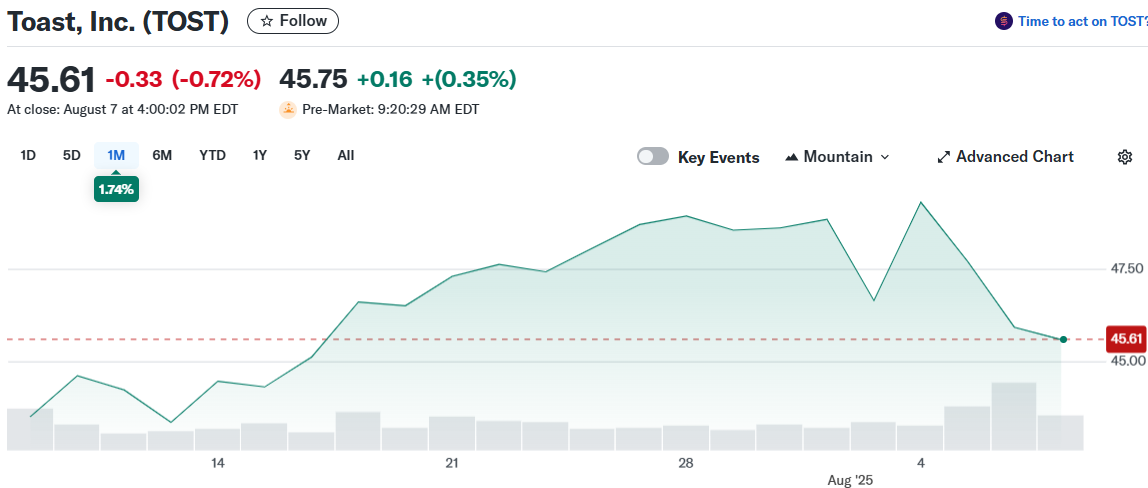Image resolution: width=1148 pixels, height=488 pixels.
Task: Open the 'Time to act on TOST?' link
Action: (1082, 21)
